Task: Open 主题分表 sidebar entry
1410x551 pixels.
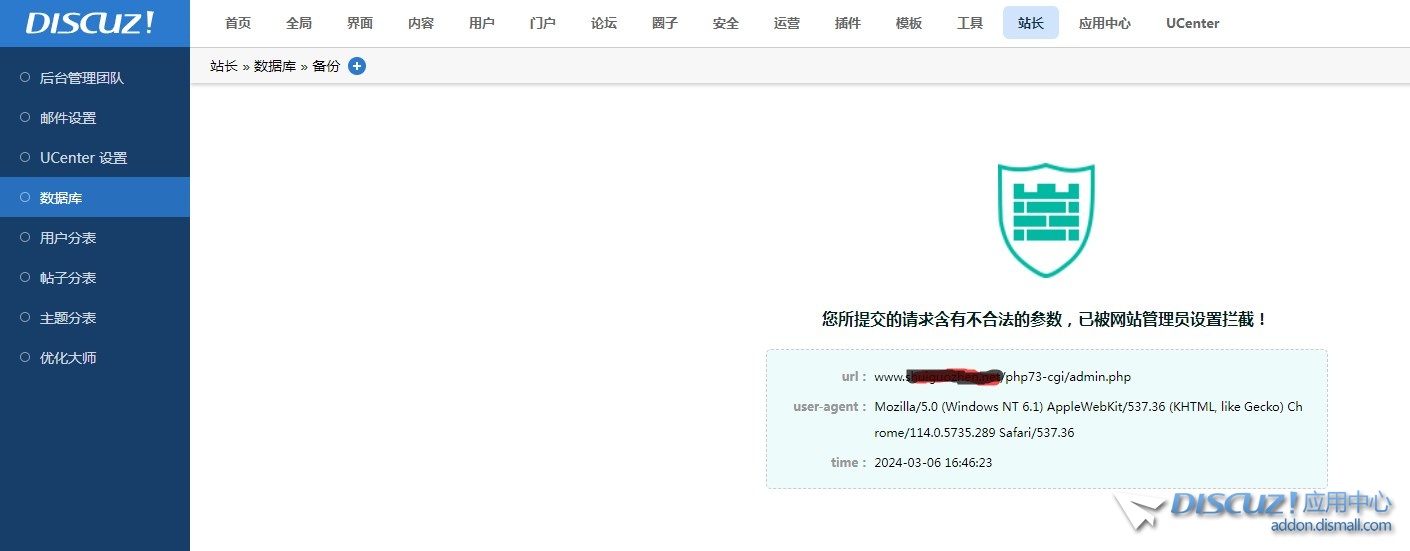Action: click(68, 318)
